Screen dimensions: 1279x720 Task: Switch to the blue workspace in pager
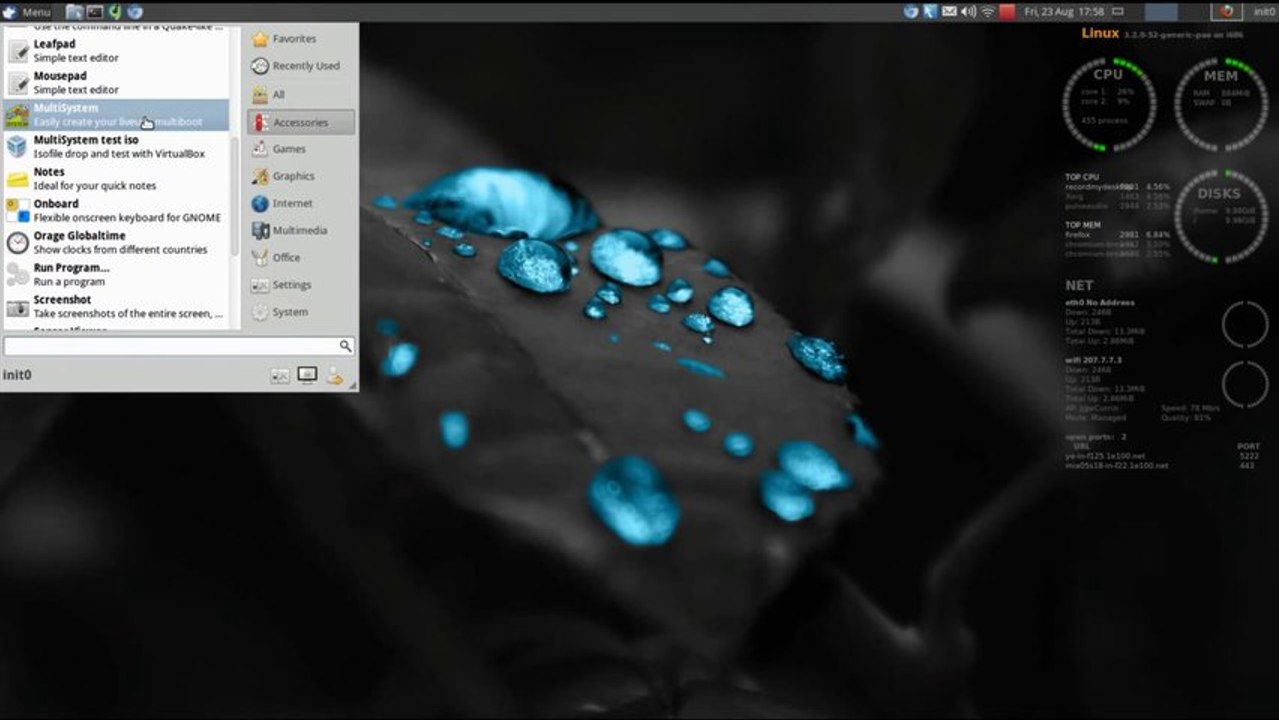pyautogui.click(x=1161, y=12)
